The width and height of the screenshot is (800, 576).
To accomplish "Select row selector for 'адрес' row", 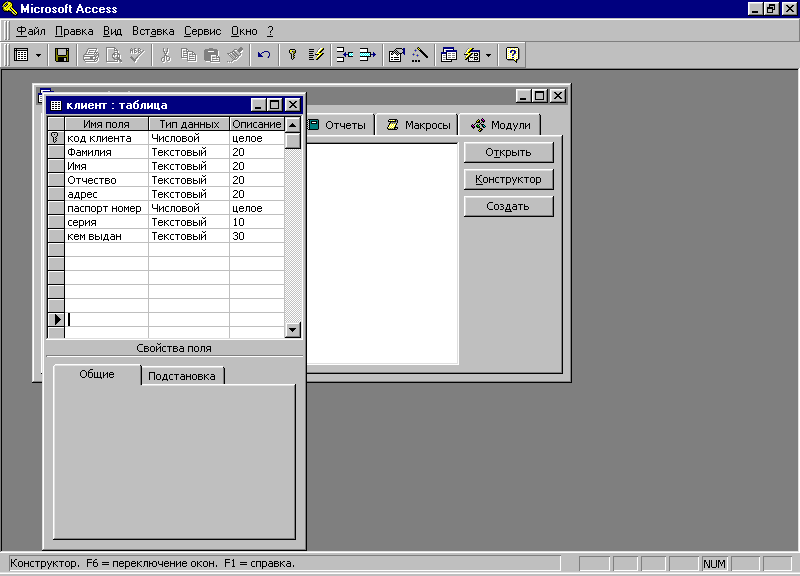I will 56,194.
